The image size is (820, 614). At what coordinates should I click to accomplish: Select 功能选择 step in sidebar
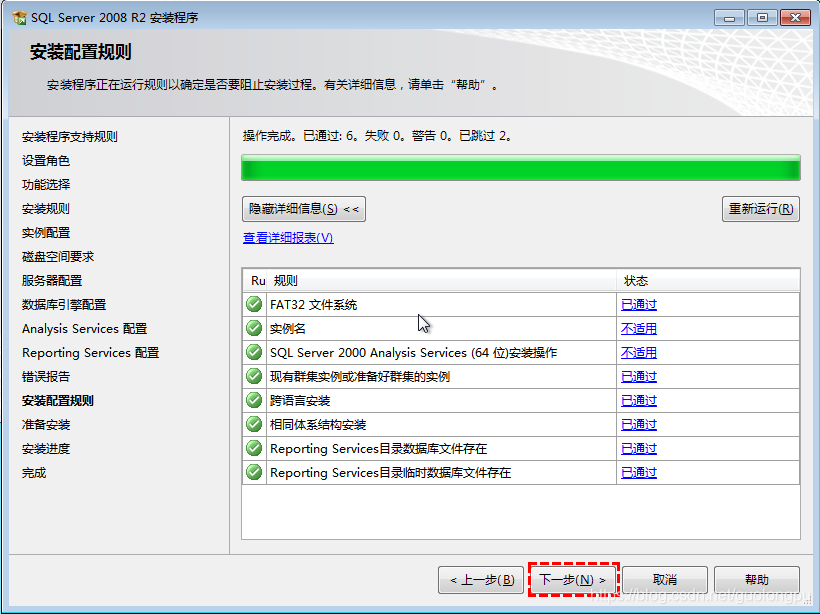pos(46,185)
